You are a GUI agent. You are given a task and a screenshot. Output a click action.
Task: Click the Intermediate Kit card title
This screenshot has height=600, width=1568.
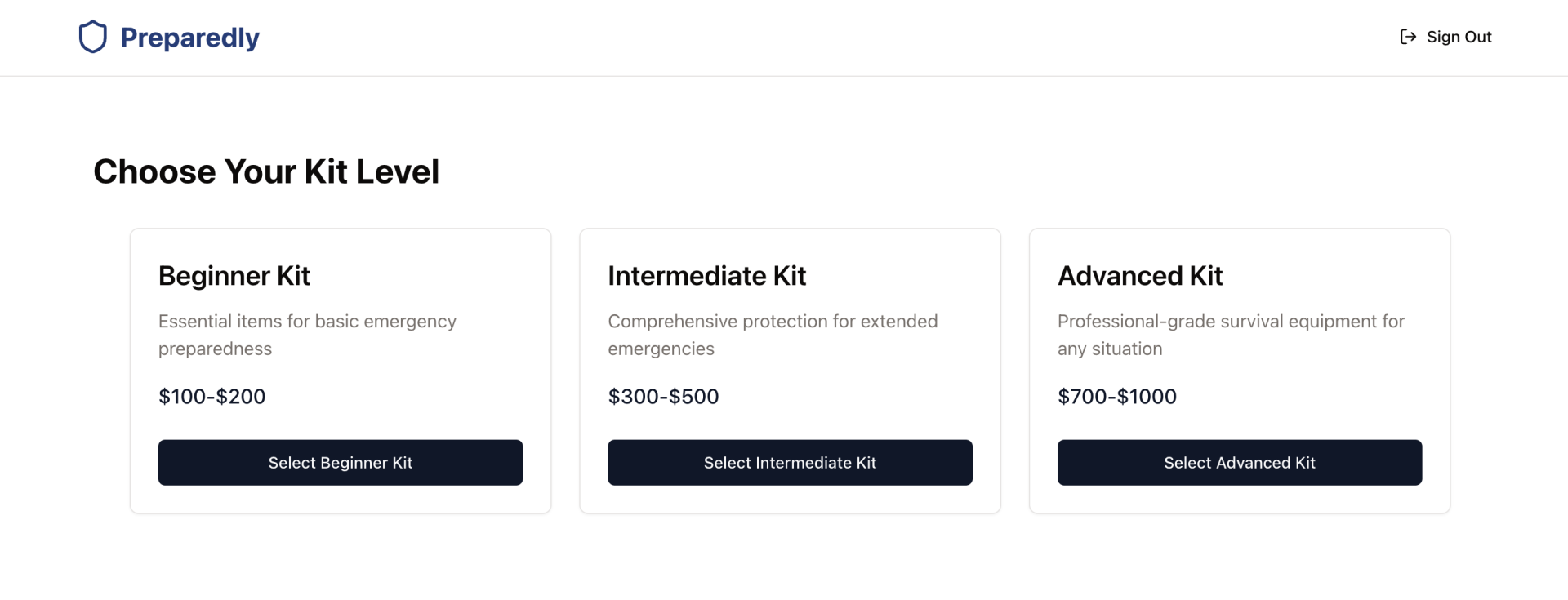point(706,276)
